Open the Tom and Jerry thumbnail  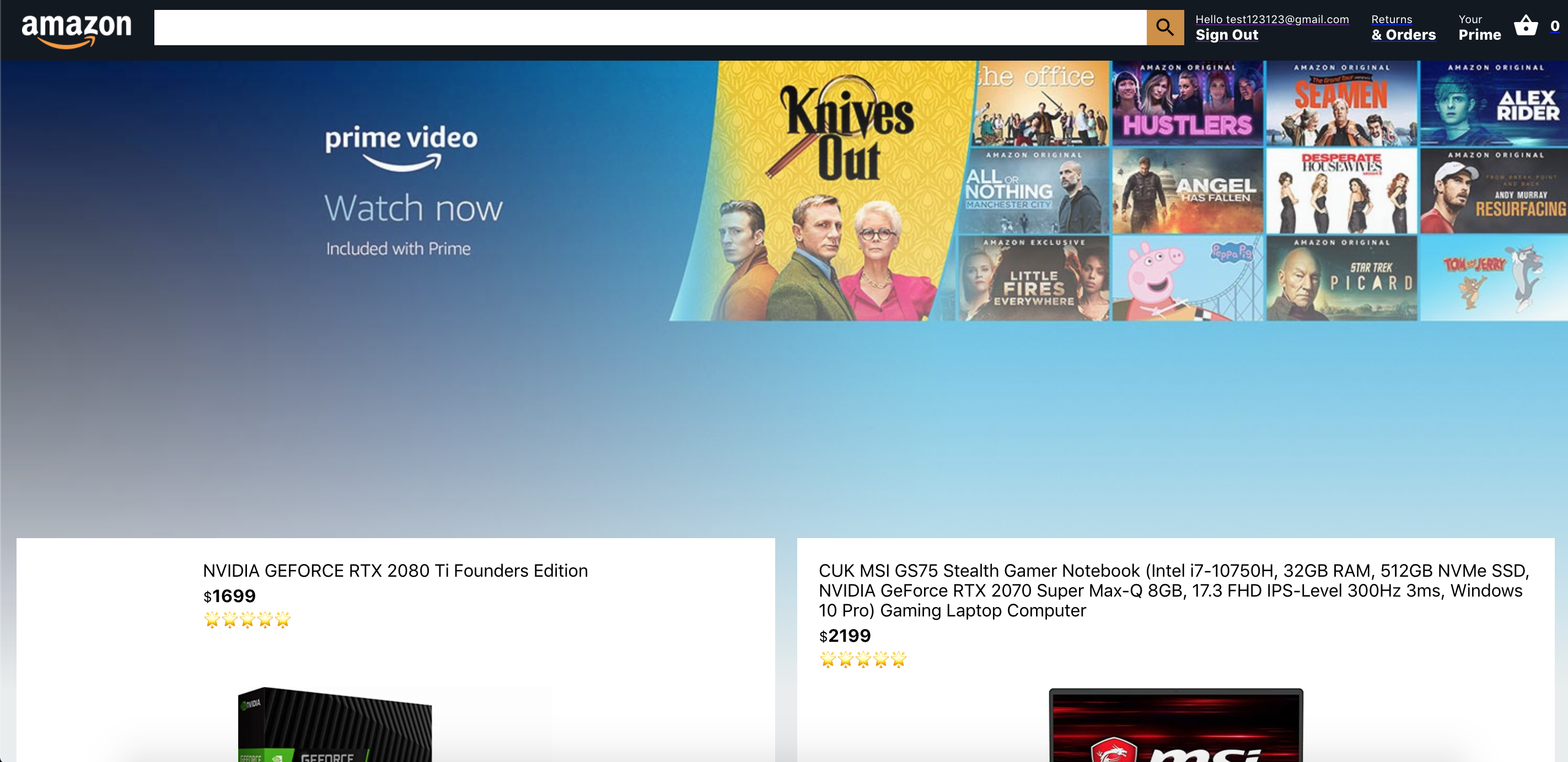(x=1494, y=279)
